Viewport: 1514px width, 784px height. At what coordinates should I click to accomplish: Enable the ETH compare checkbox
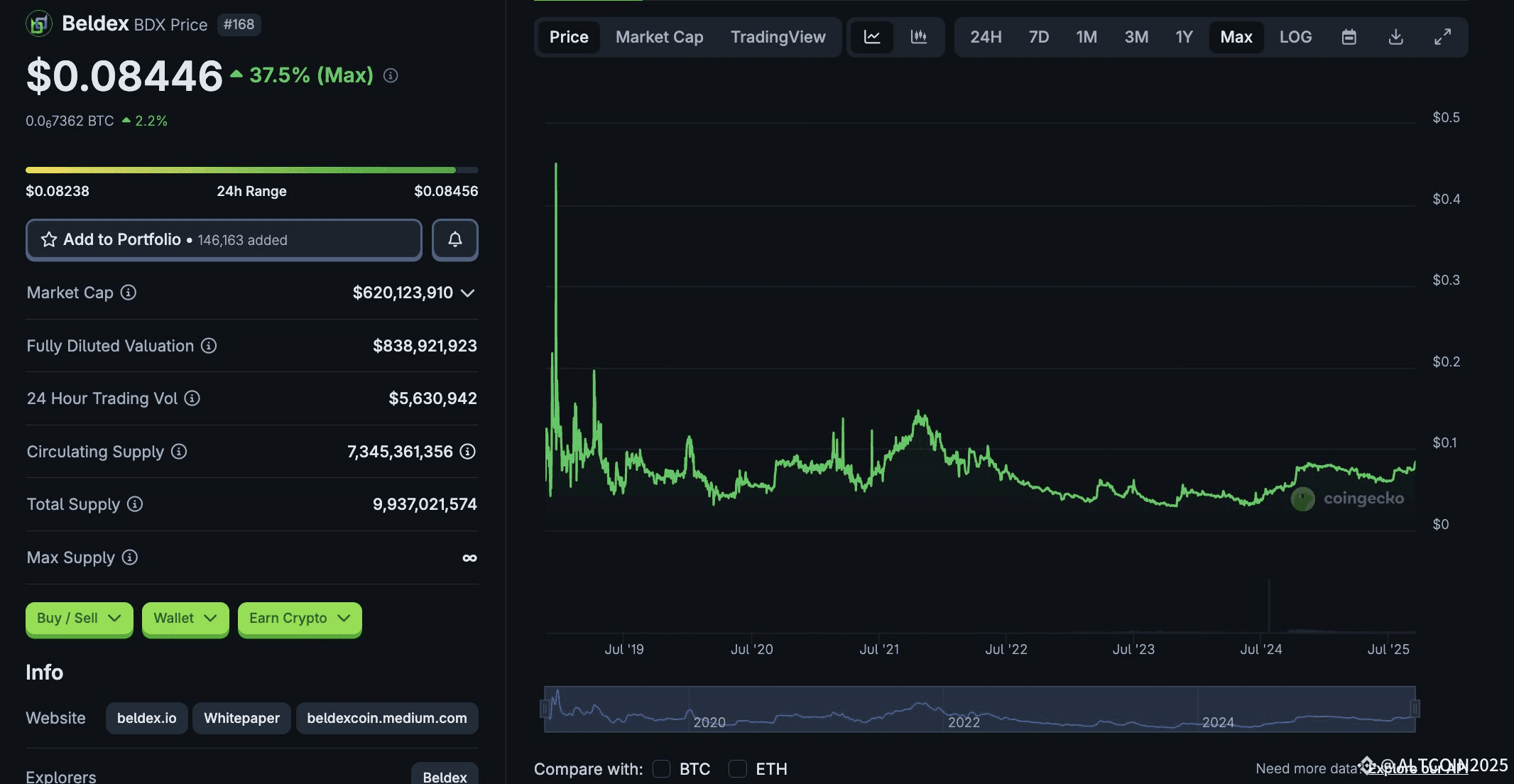[x=738, y=768]
